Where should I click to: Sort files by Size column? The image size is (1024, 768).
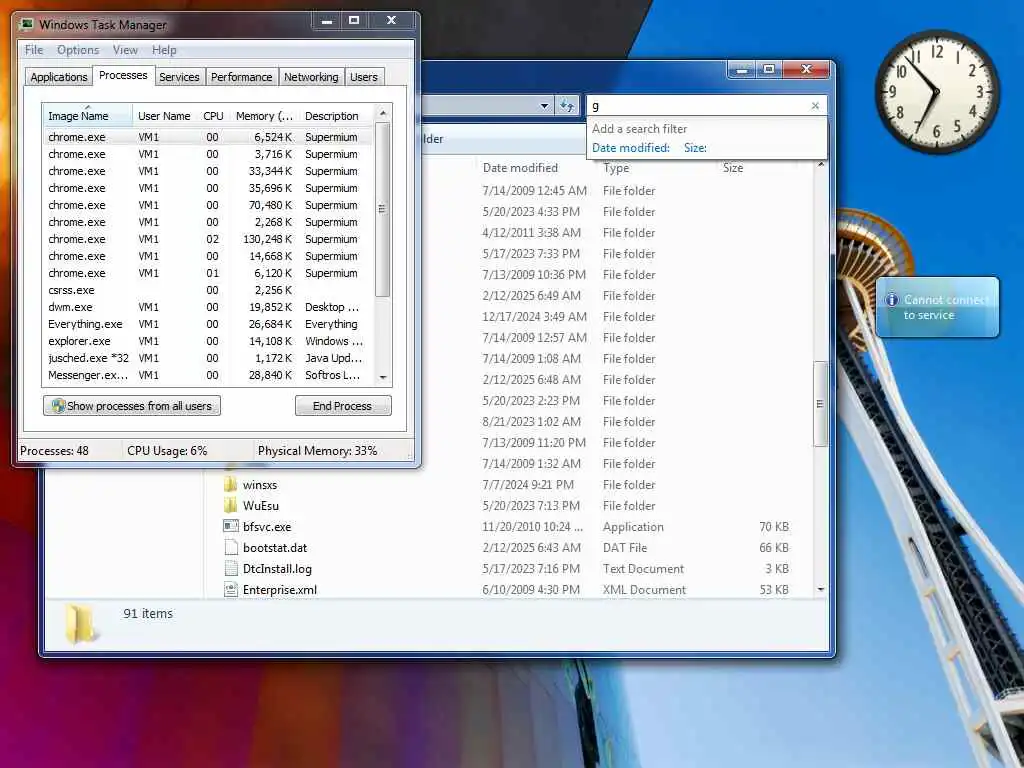[x=733, y=168]
